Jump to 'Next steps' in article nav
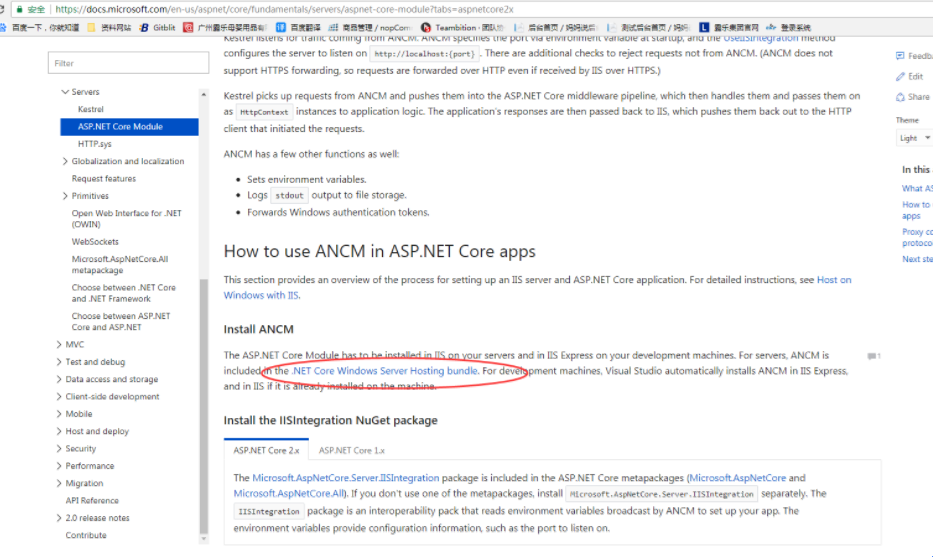 pyautogui.click(x=917, y=259)
